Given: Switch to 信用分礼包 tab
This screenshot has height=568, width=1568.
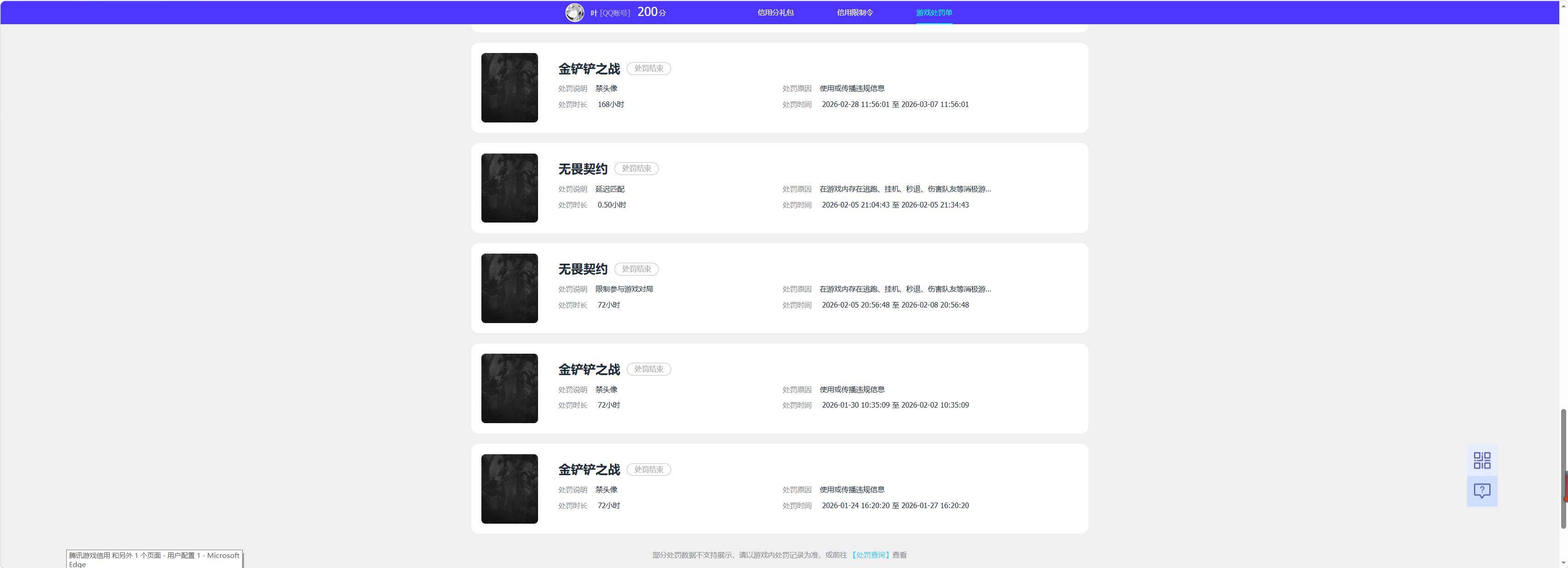Looking at the screenshot, I should tap(775, 13).
